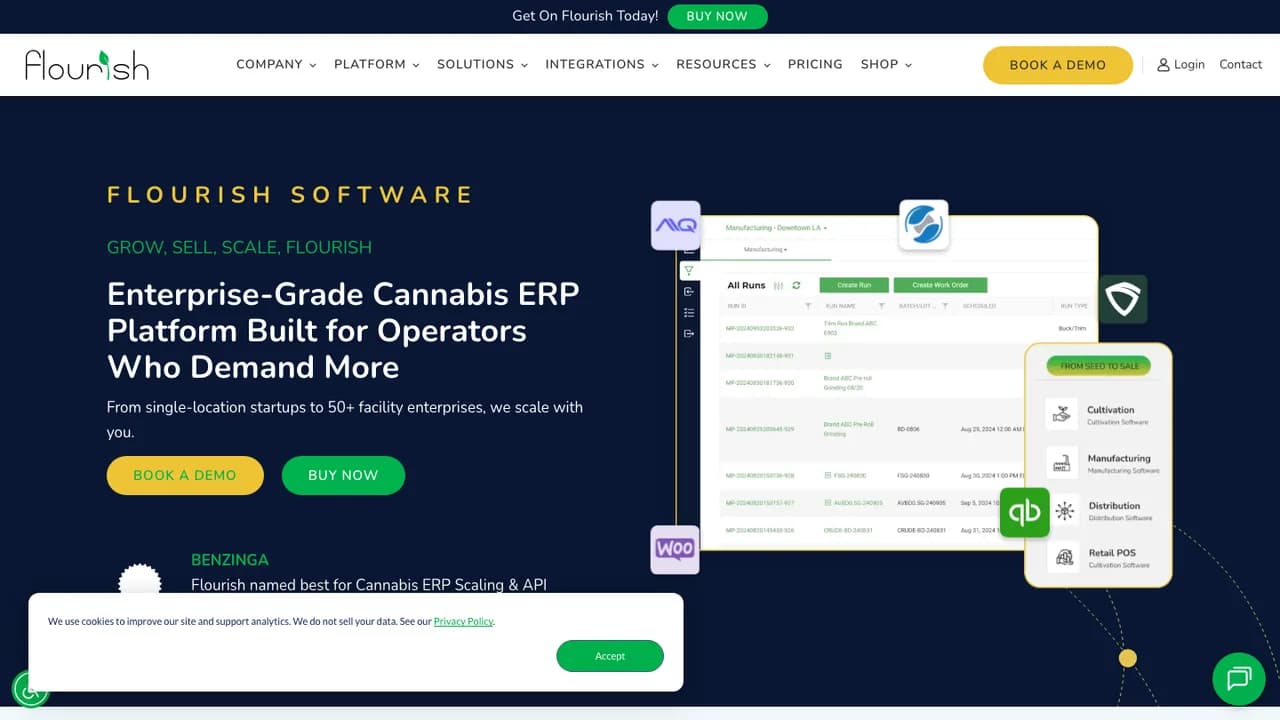Screen dimensions: 1280x720
Task: Open the Contact page
Action: tap(1240, 64)
